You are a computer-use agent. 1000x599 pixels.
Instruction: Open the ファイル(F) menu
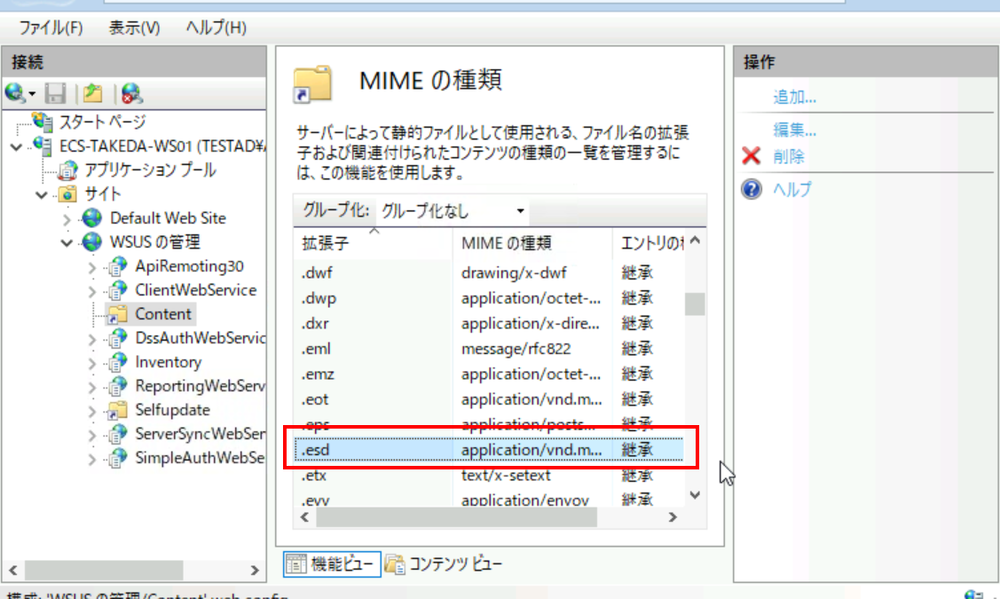(x=51, y=27)
